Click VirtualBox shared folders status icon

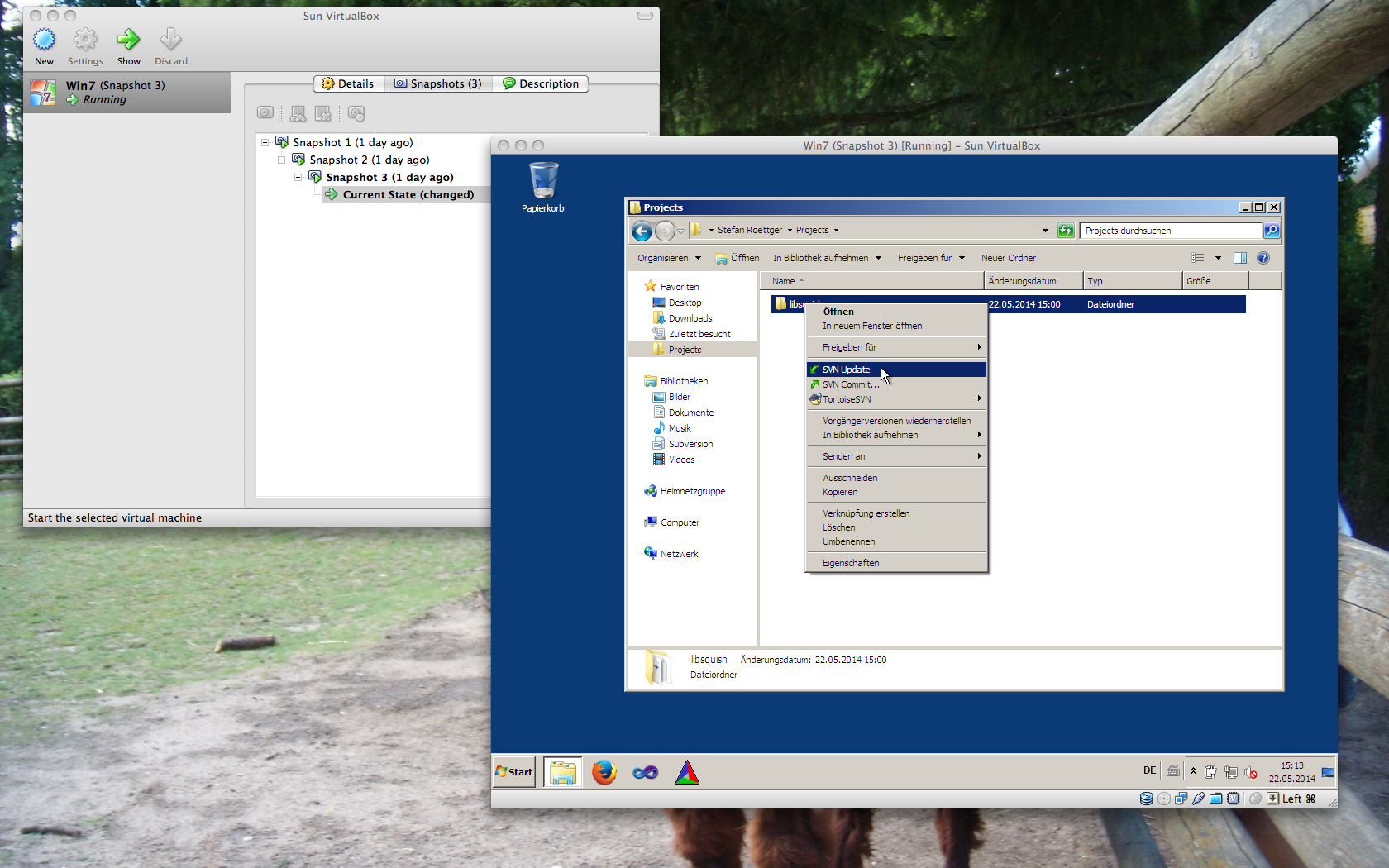(x=1216, y=799)
